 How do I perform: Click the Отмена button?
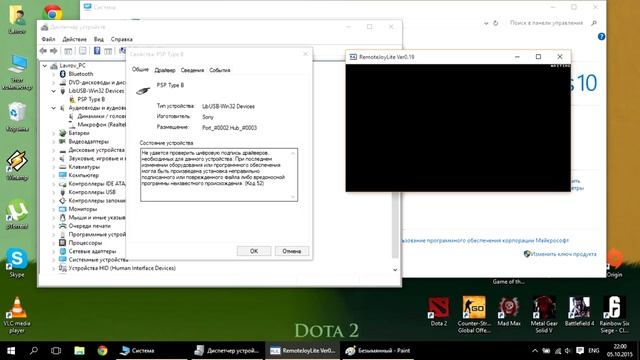[291, 251]
